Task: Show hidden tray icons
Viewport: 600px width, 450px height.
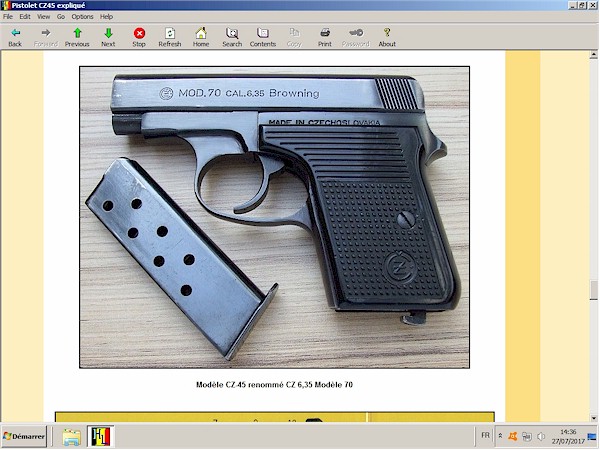Action: coord(500,436)
